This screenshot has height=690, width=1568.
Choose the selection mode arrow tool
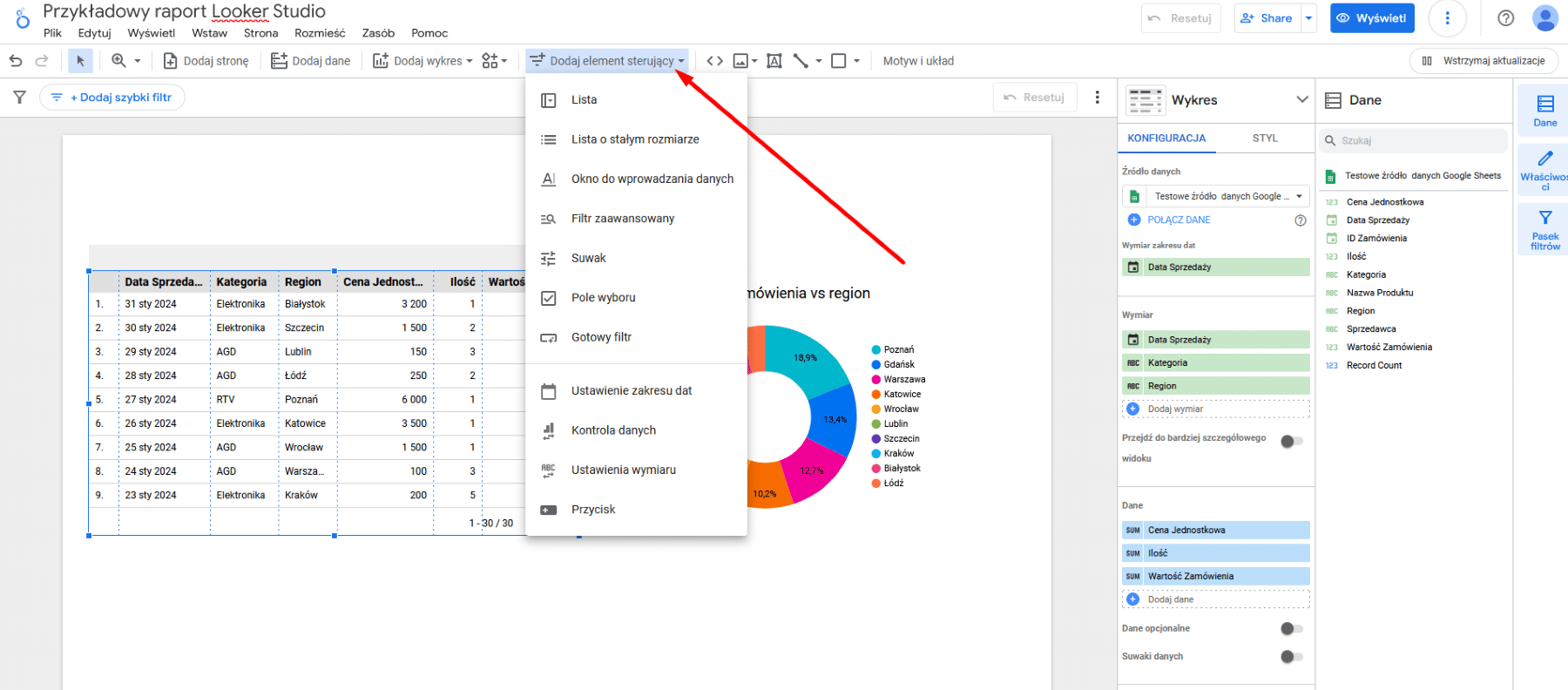point(80,61)
